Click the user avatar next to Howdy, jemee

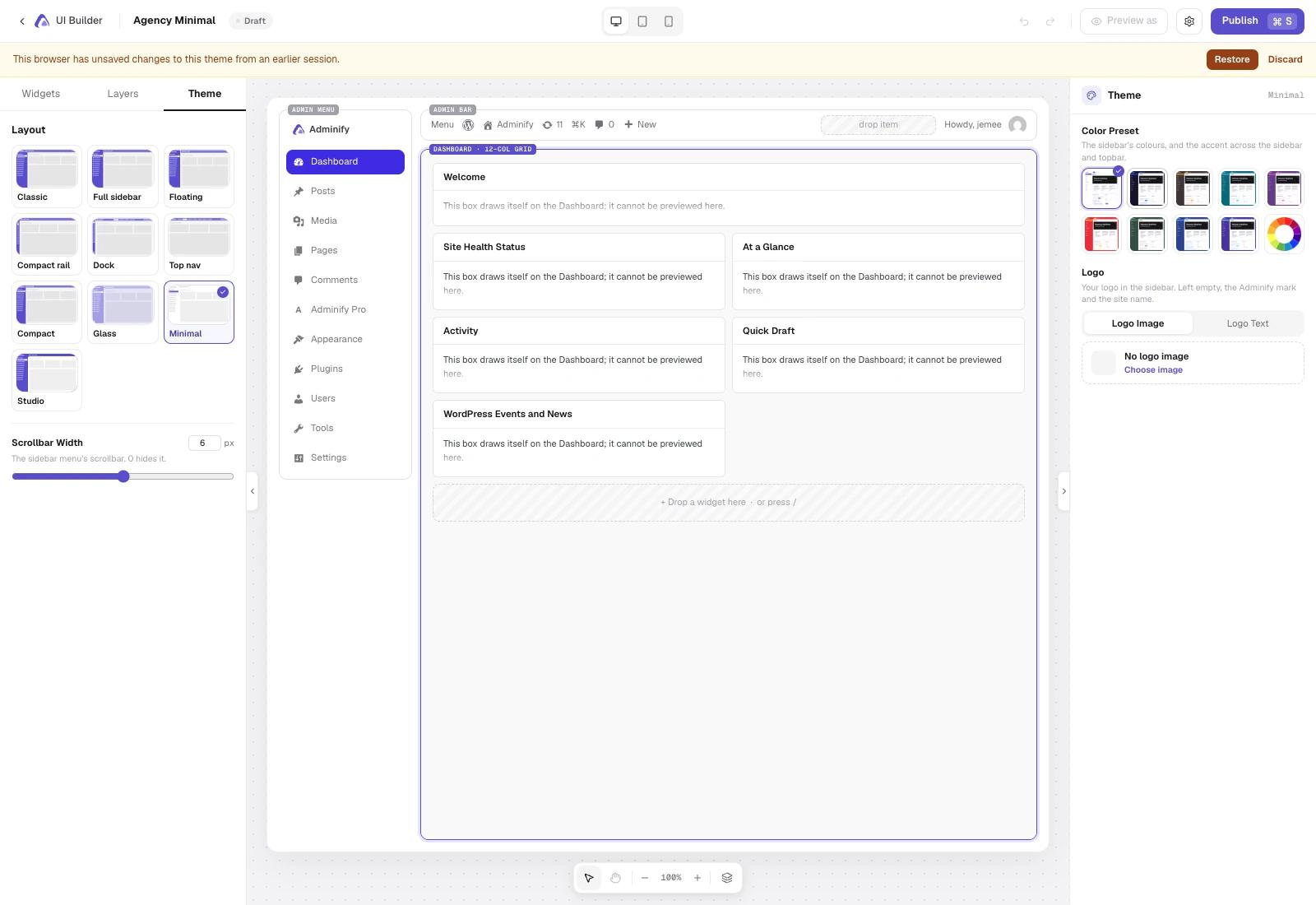[x=1017, y=125]
